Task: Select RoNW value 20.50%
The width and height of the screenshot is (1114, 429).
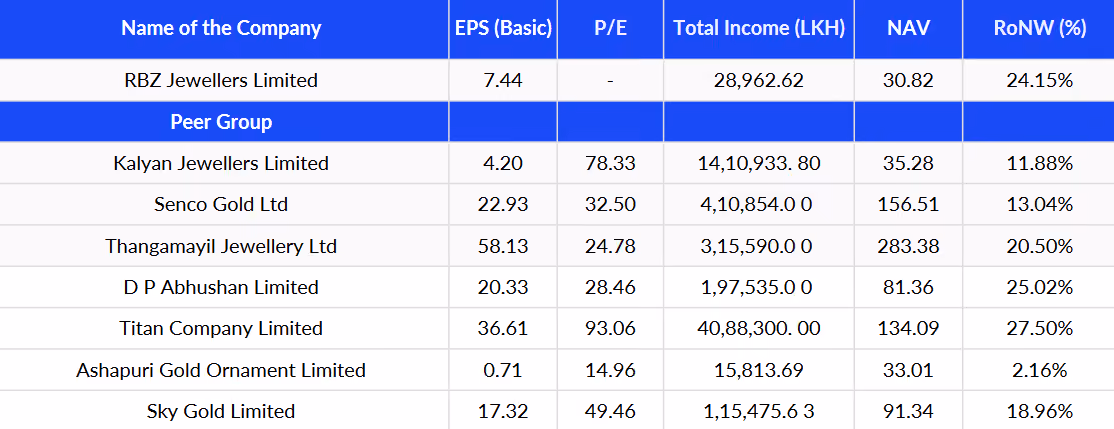Action: coord(1039,246)
